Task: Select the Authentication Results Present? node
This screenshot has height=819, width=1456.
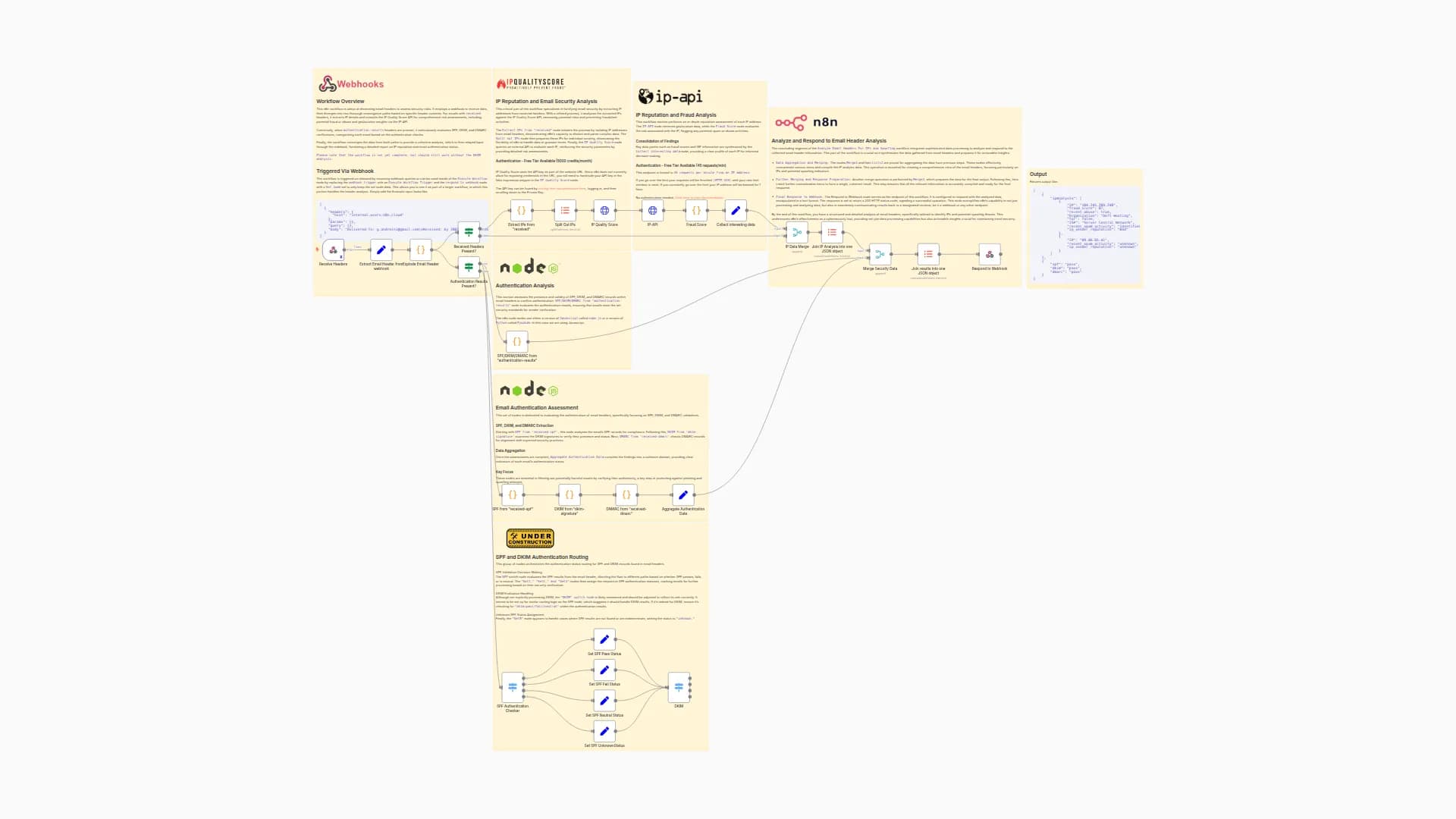Action: pos(469,267)
